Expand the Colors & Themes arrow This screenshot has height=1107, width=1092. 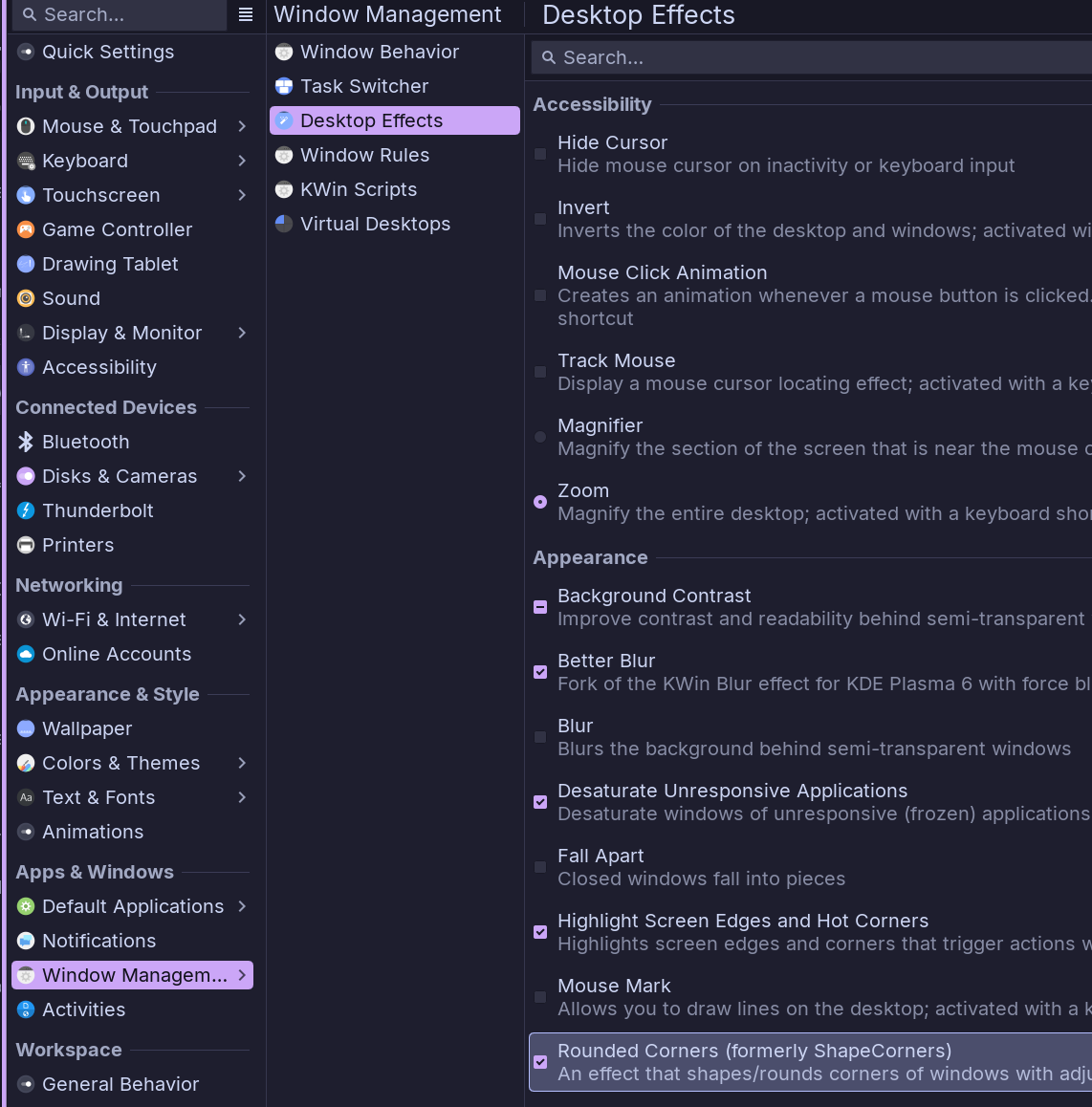[x=242, y=763]
